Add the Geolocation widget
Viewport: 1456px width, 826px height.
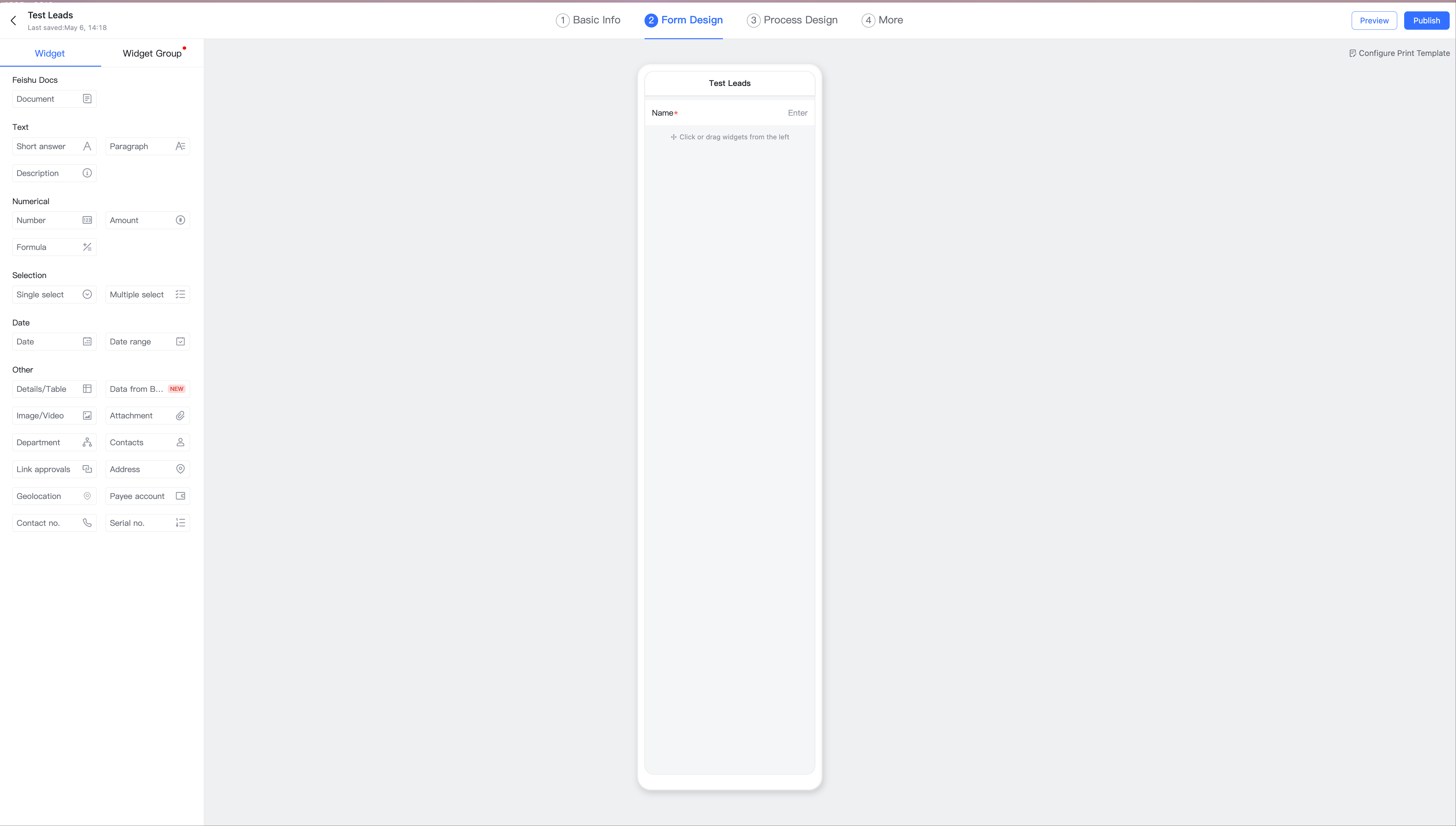(x=54, y=496)
